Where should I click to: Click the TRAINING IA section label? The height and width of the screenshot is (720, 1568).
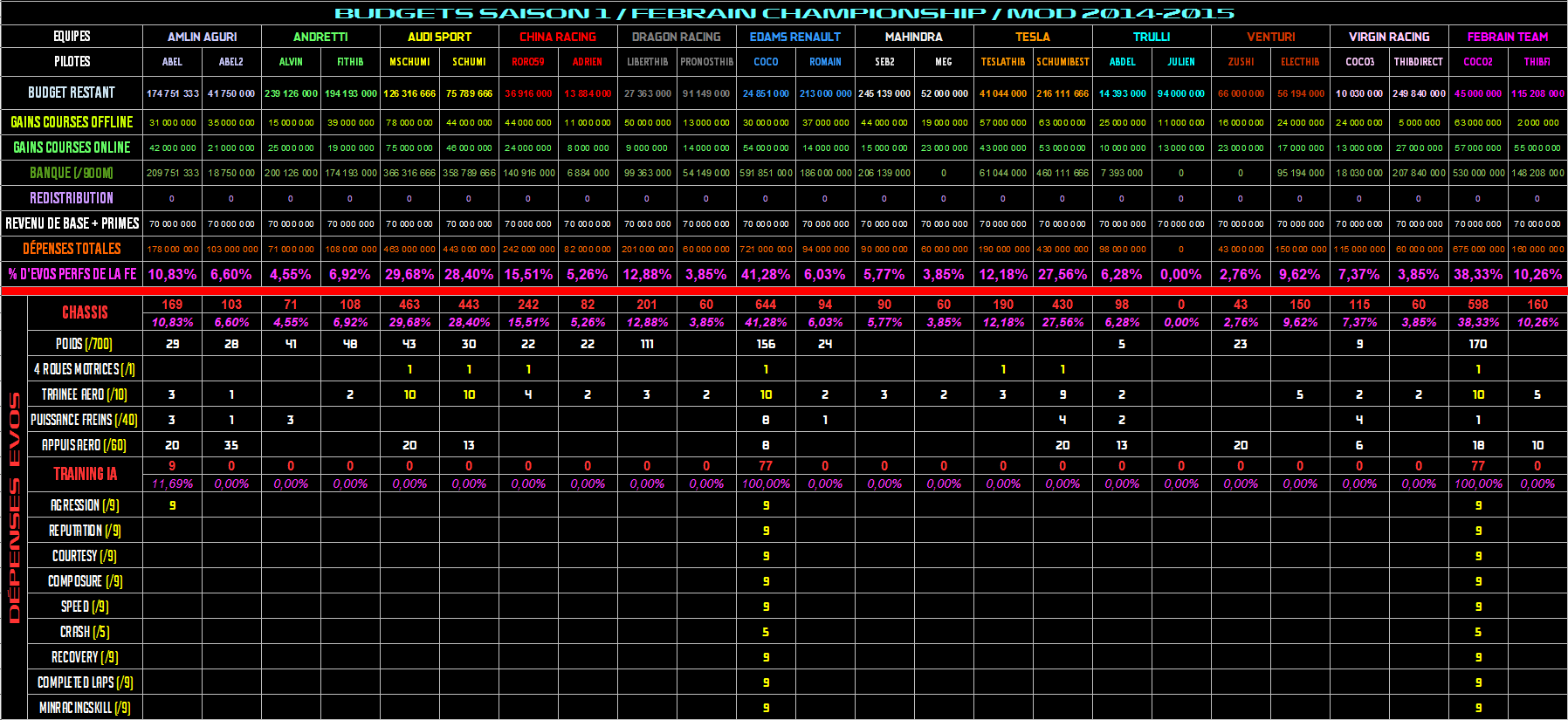coord(85,474)
